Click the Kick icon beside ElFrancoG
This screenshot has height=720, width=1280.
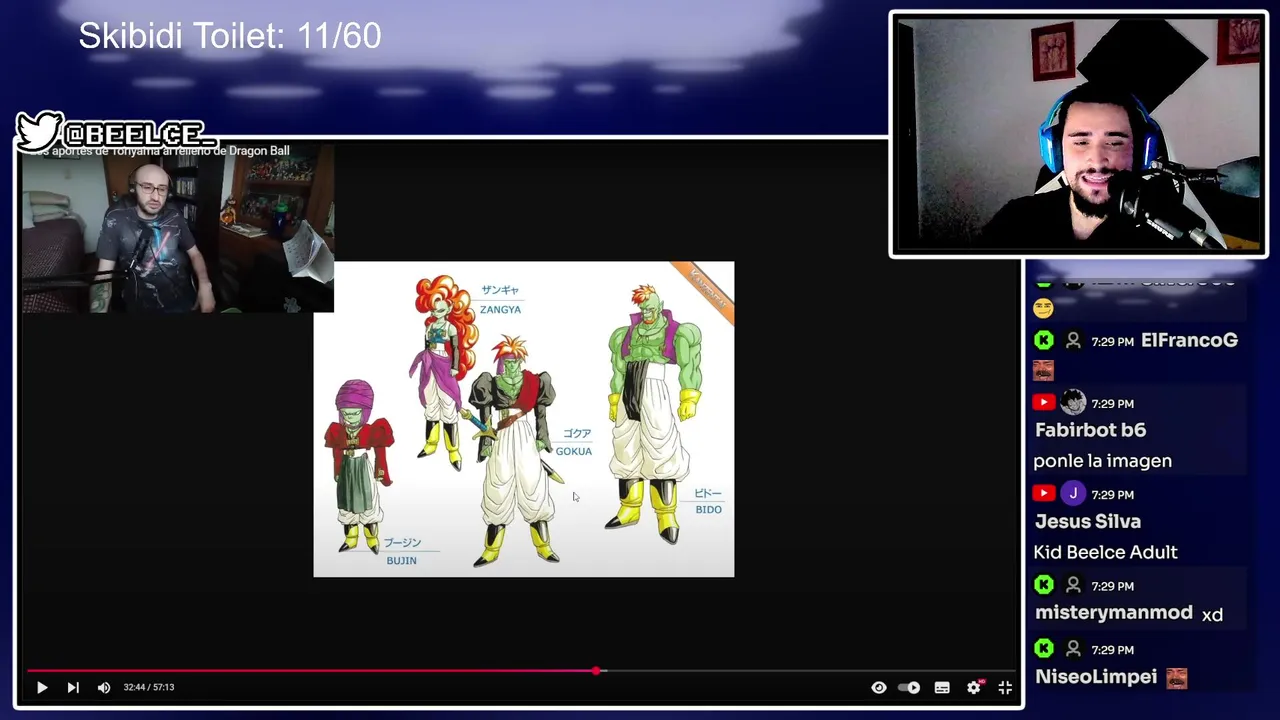(1044, 340)
